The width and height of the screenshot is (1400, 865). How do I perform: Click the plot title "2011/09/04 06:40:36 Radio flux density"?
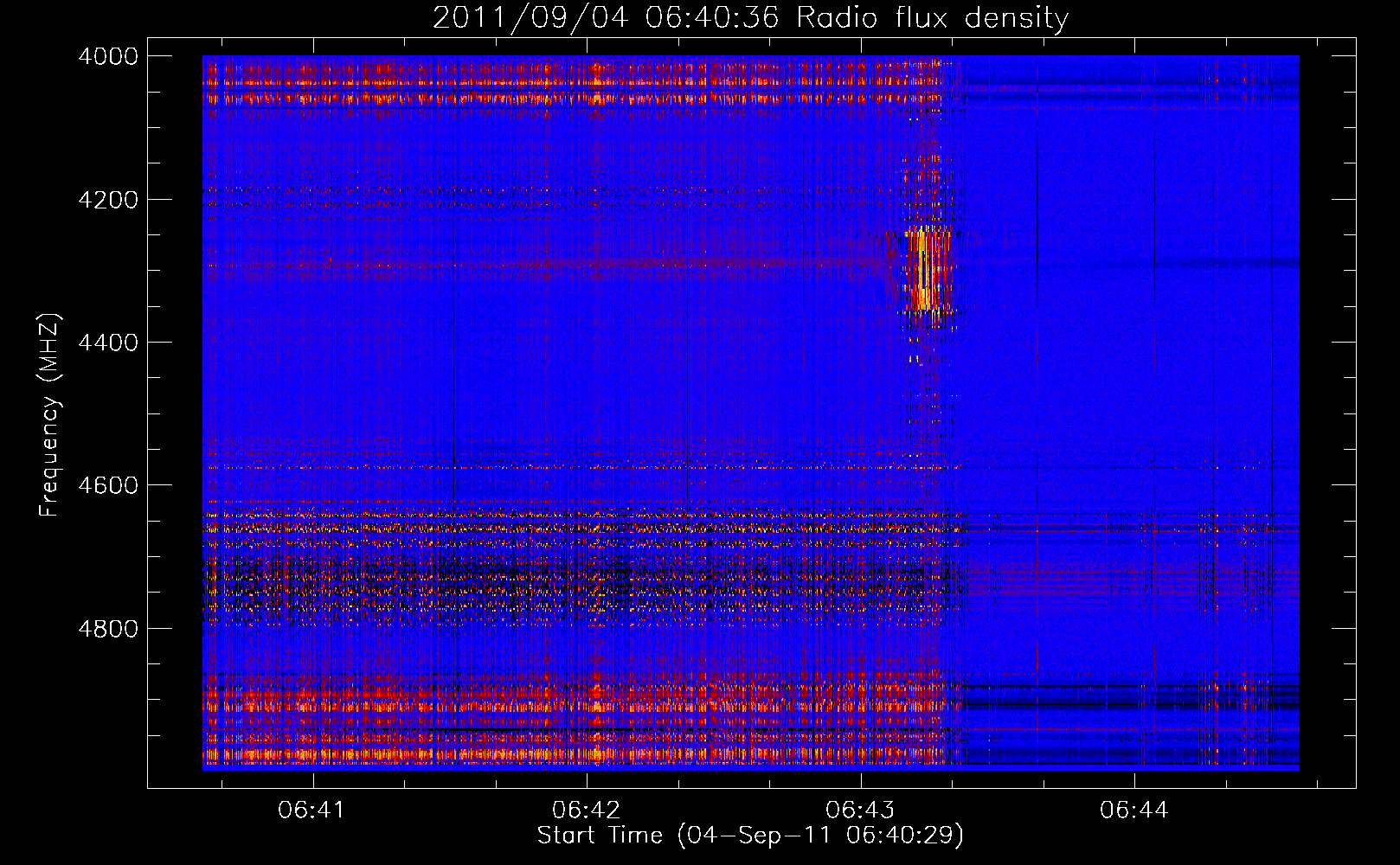click(750, 17)
